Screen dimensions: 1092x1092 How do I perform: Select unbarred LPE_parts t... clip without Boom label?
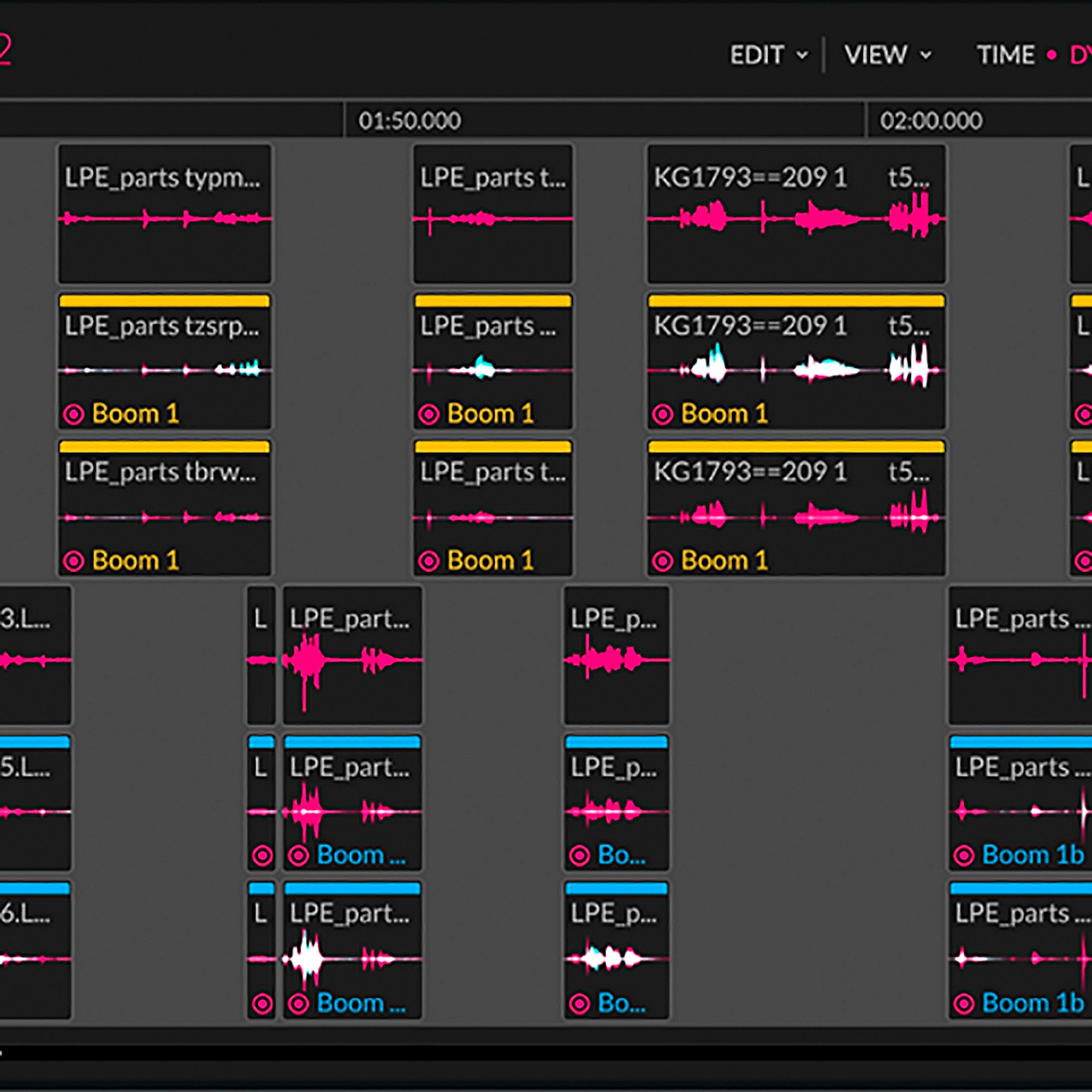coord(493,214)
